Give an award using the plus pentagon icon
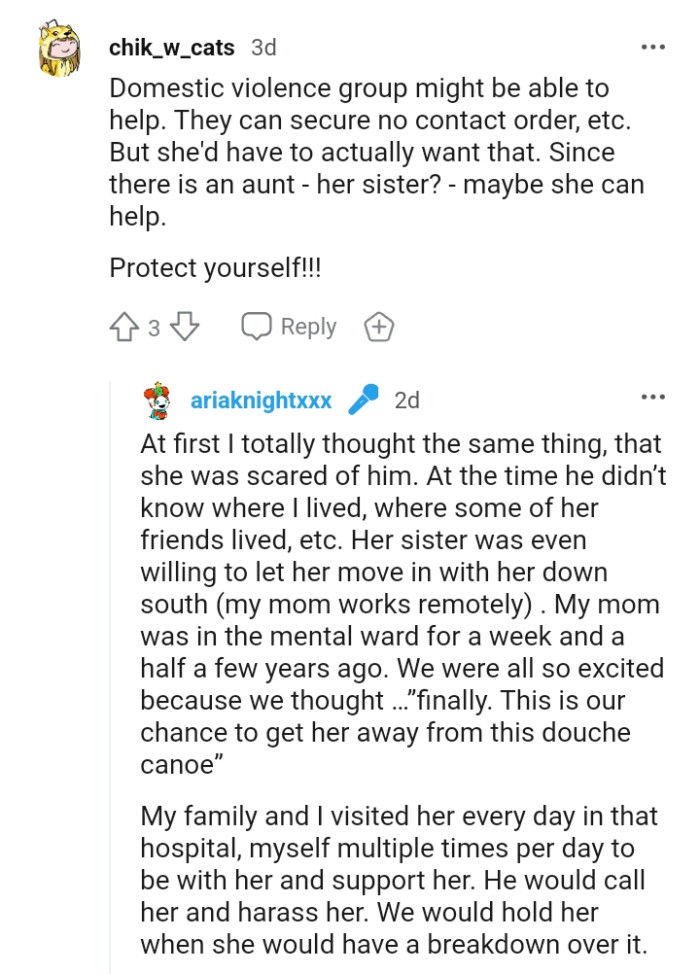The height and width of the screenshot is (974, 700). click(x=379, y=326)
